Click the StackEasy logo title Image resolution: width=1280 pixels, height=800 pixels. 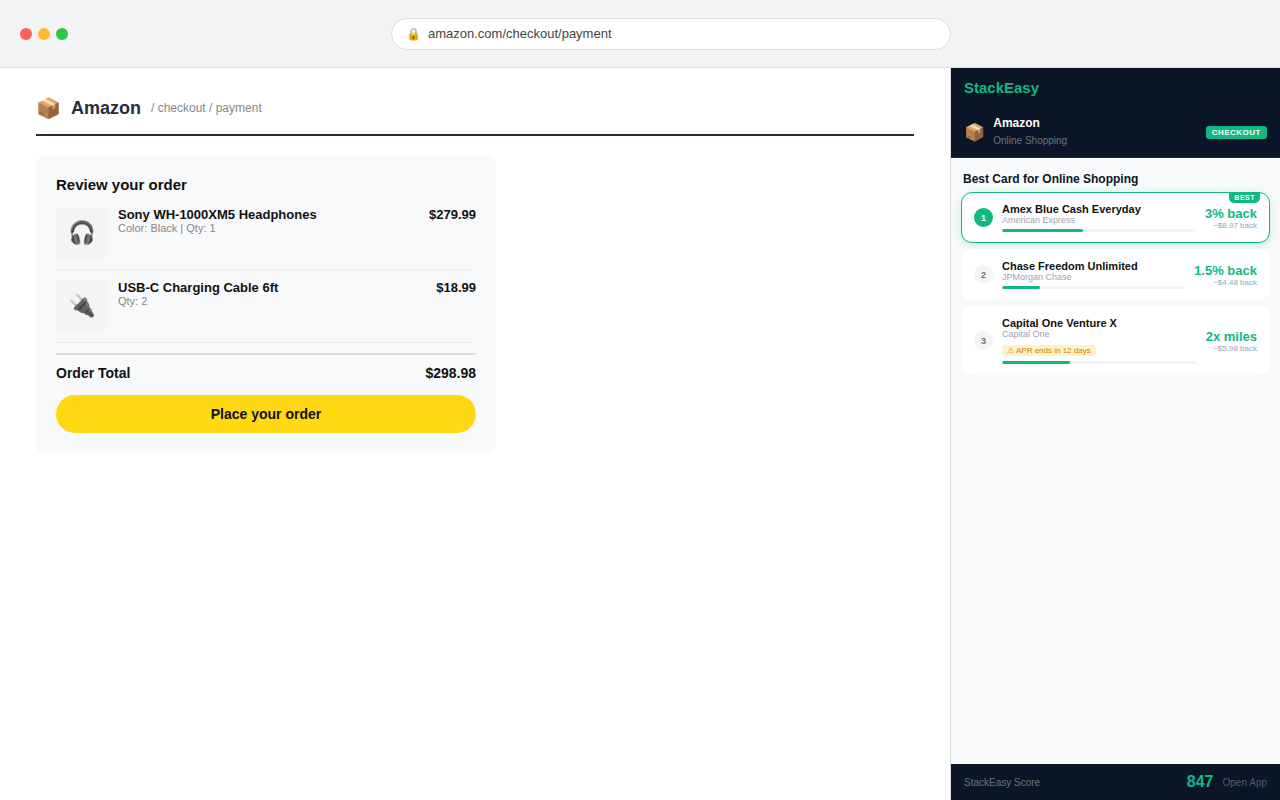[x=1001, y=88]
